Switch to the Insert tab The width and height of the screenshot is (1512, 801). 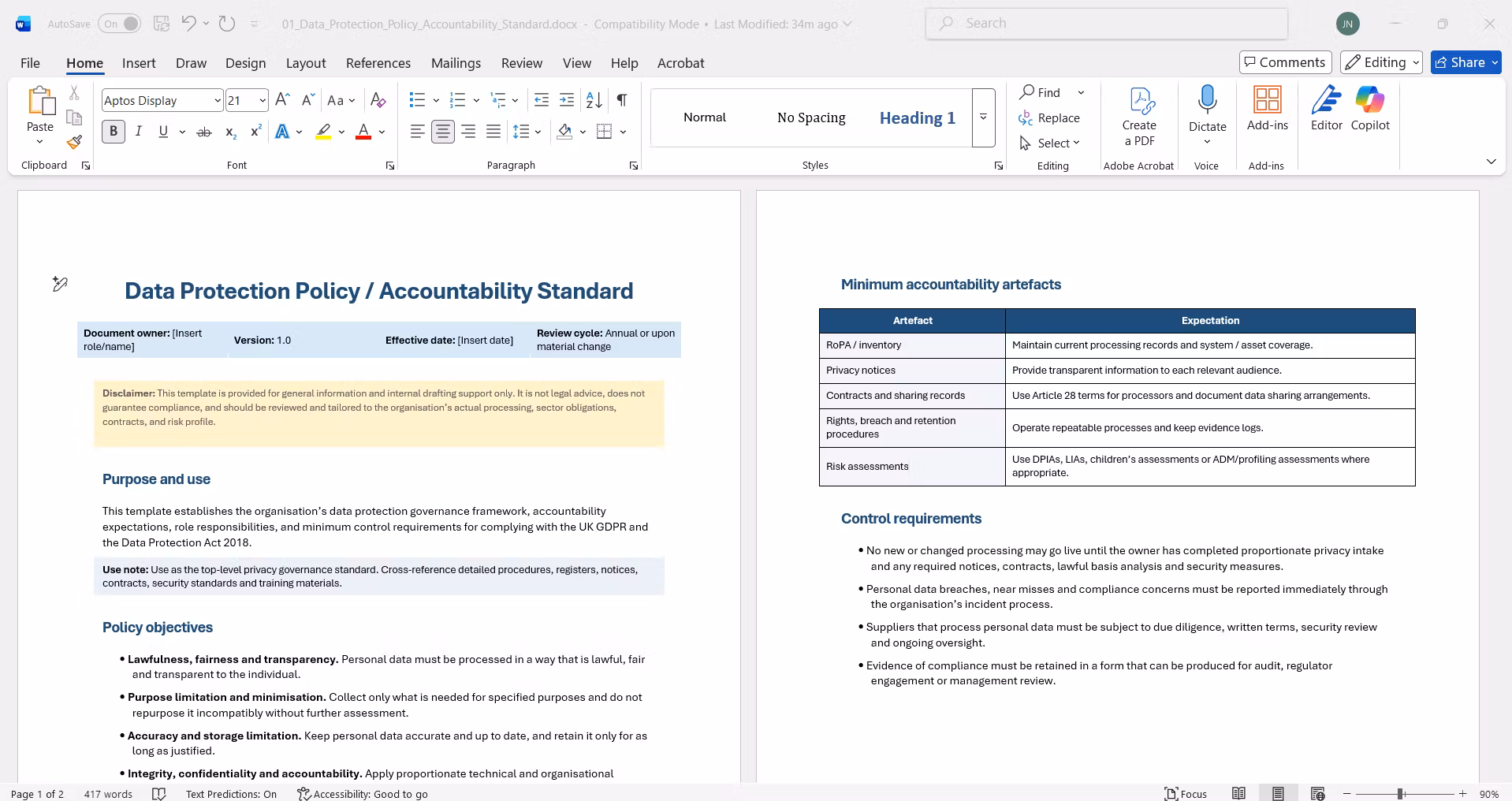pos(139,63)
